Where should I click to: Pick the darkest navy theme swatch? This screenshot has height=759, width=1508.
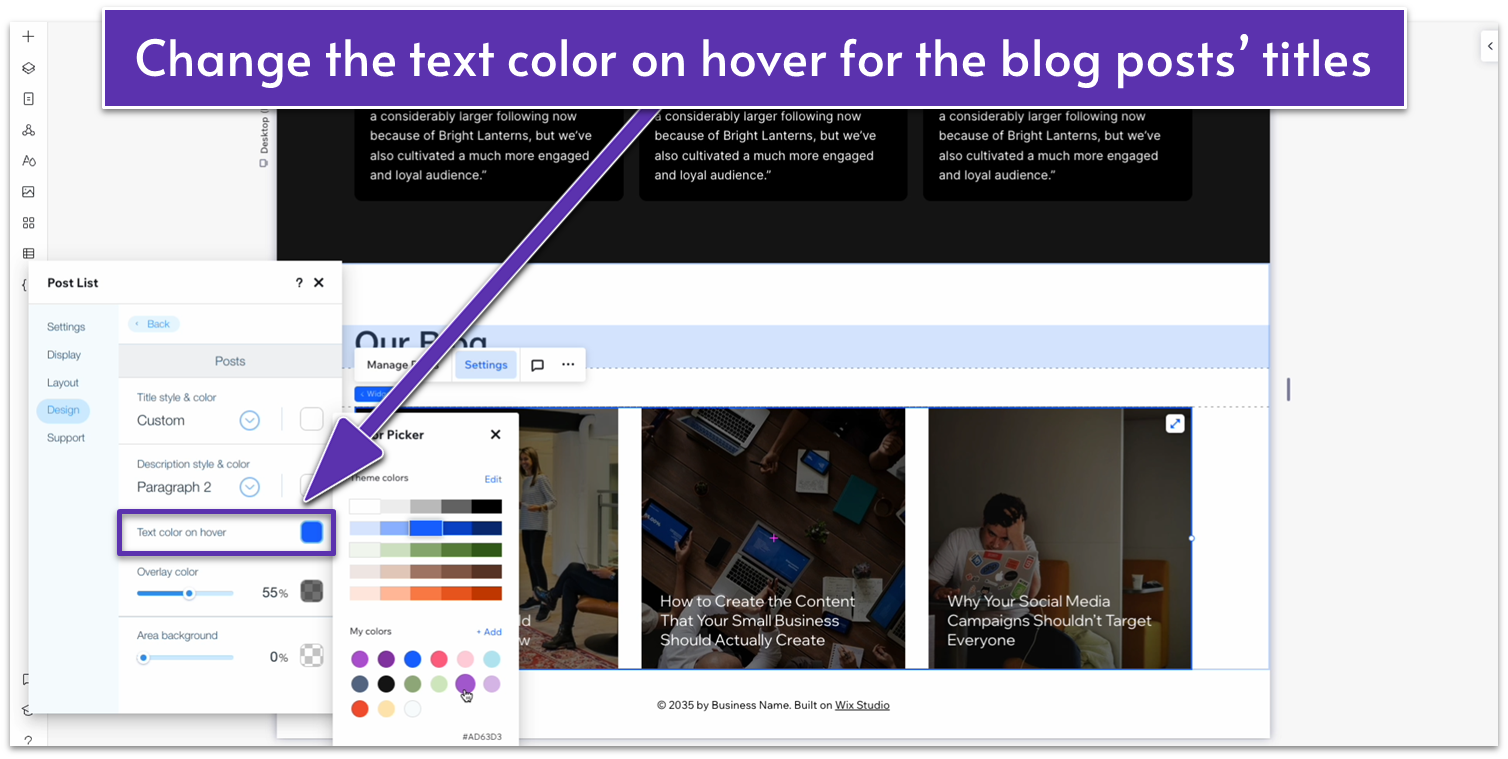coord(487,528)
